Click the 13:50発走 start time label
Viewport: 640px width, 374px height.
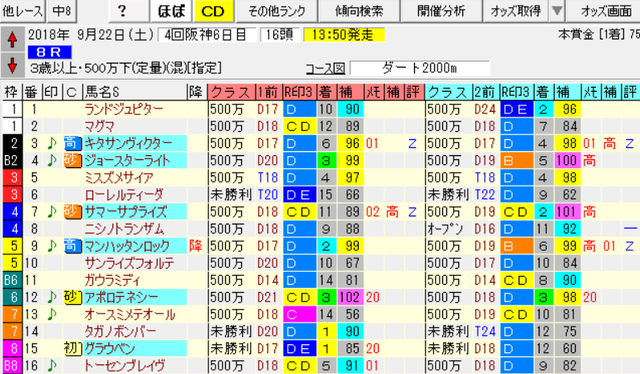tap(344, 35)
